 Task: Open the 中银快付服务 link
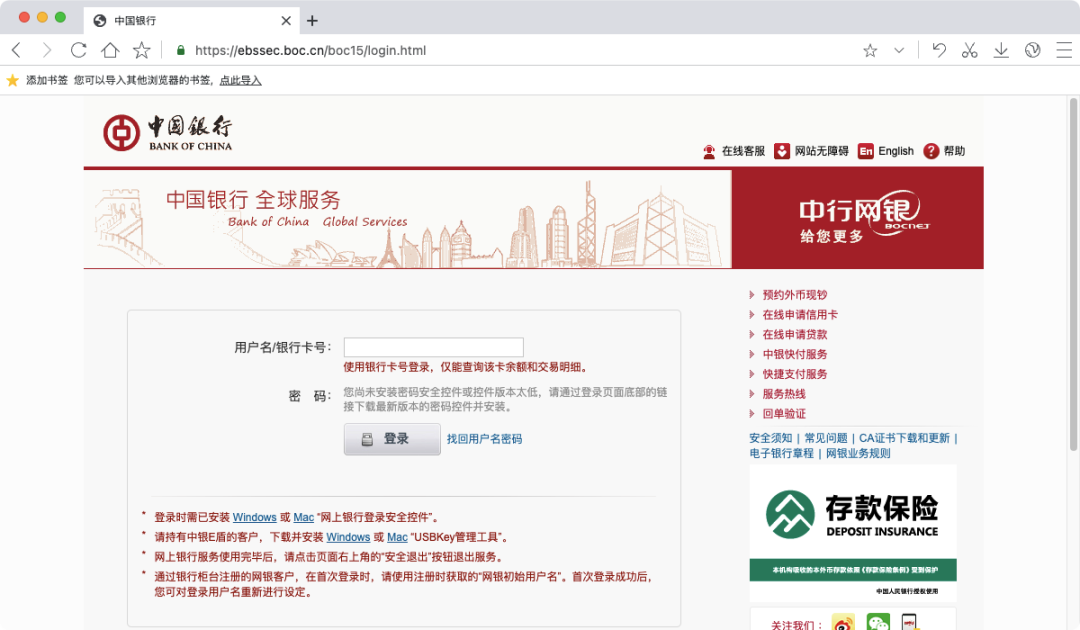794,355
